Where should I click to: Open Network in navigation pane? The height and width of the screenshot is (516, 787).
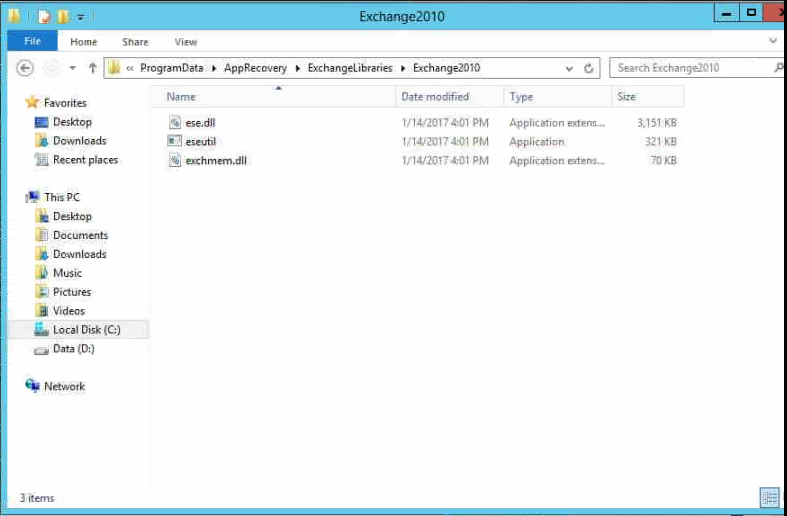pos(55,386)
